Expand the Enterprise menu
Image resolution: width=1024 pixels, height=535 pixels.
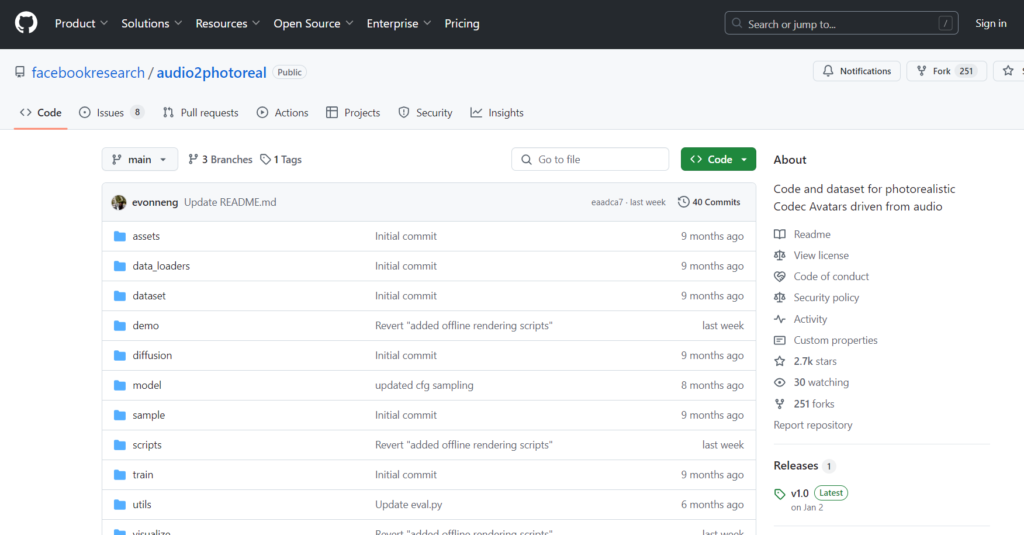(x=399, y=24)
